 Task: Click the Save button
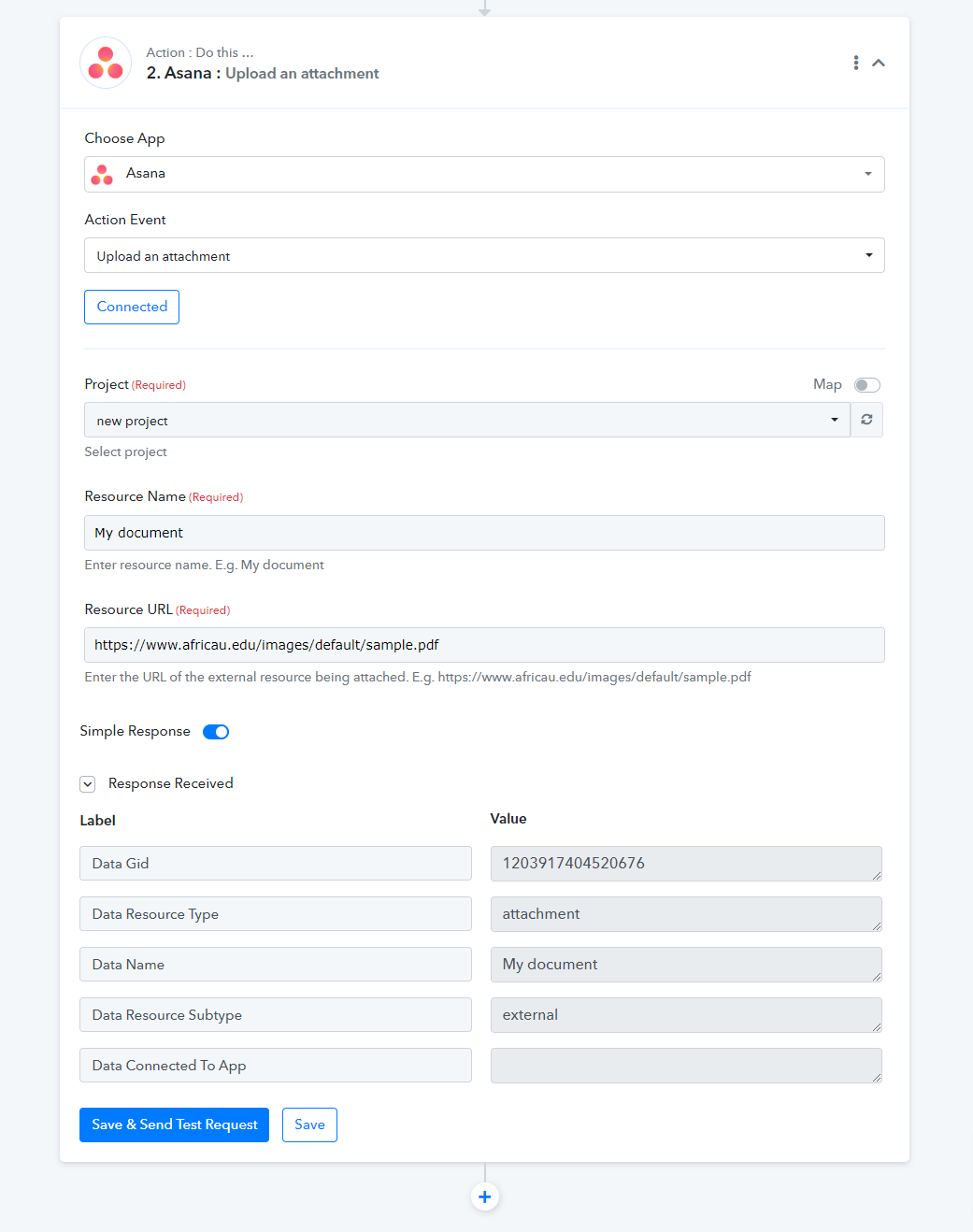pos(309,1125)
